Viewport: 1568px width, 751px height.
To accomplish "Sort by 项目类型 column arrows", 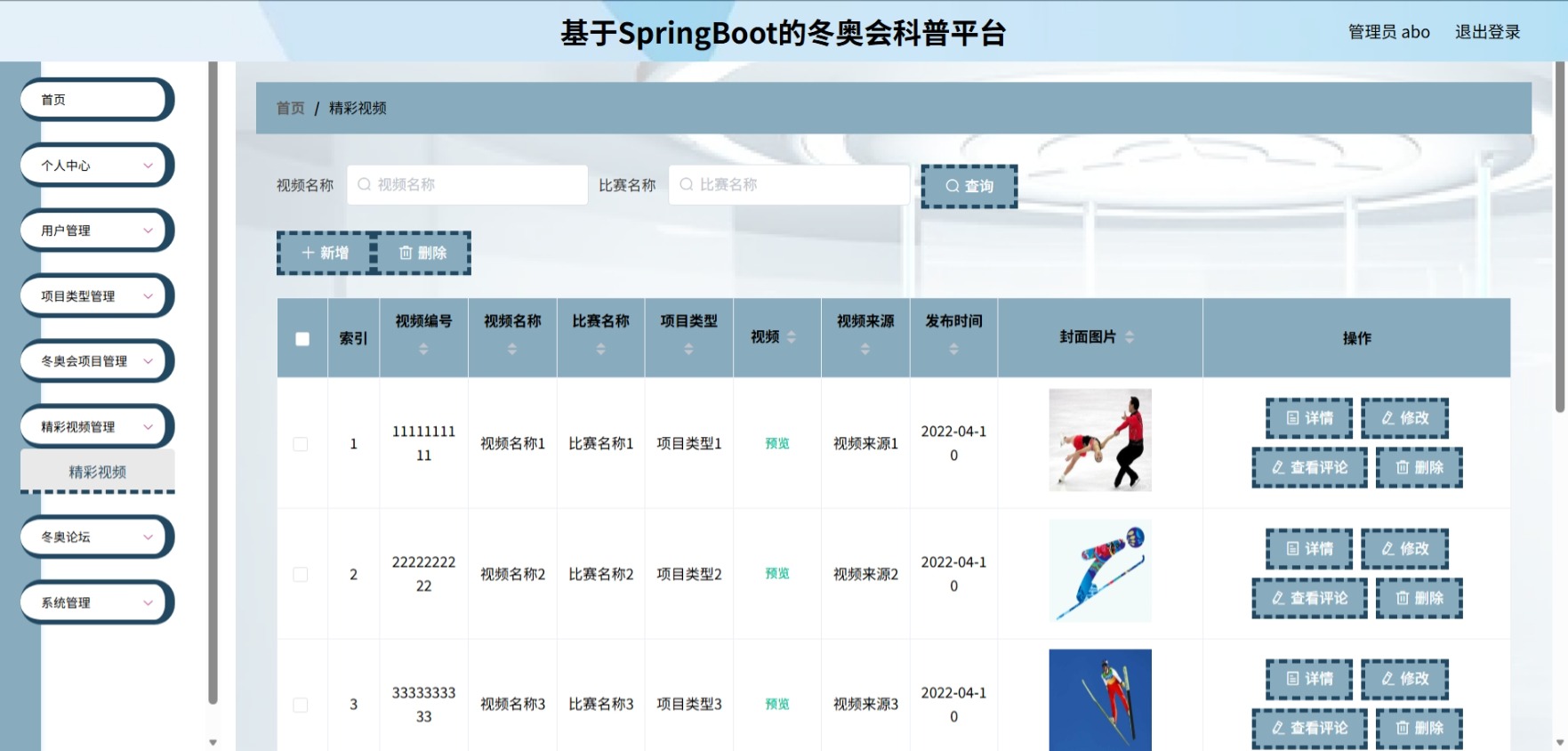I will [688, 350].
